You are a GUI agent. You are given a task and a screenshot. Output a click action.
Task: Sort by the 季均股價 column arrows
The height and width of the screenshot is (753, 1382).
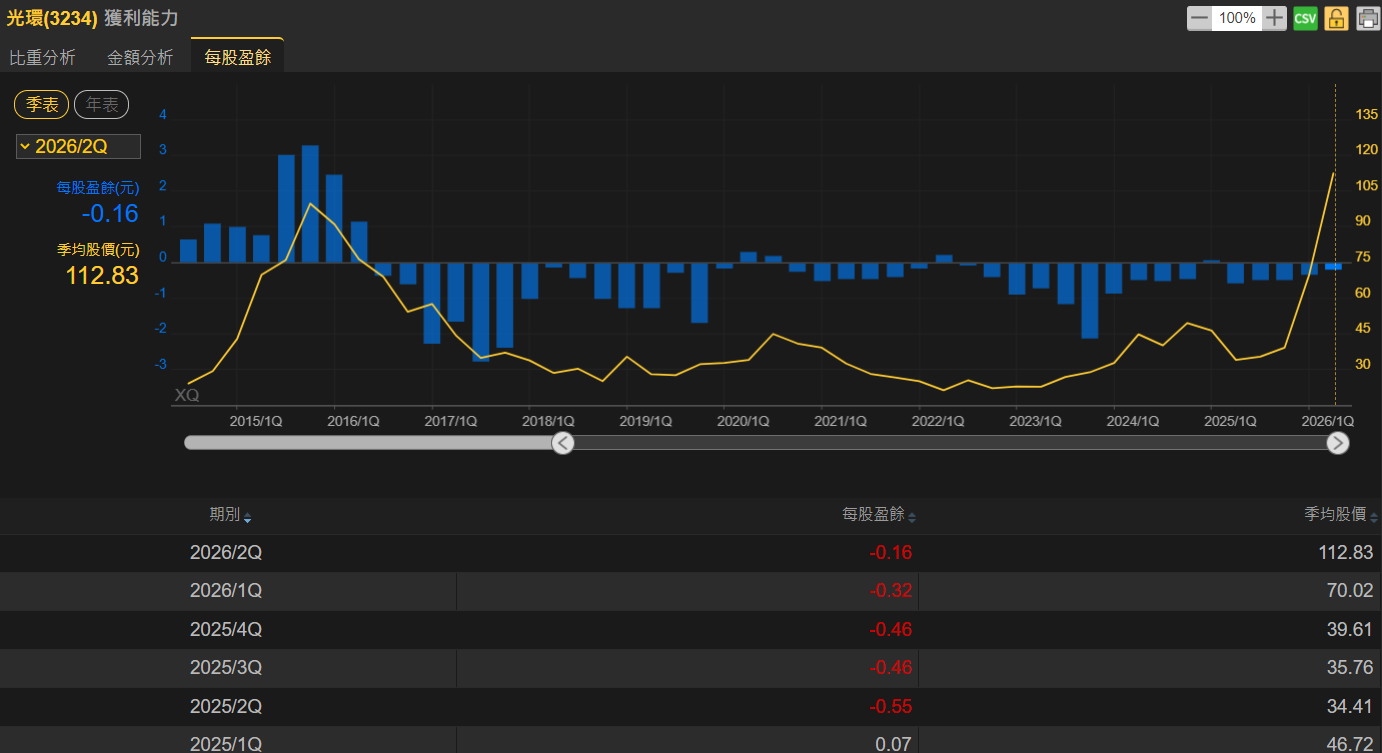pyautogui.click(x=1374, y=516)
